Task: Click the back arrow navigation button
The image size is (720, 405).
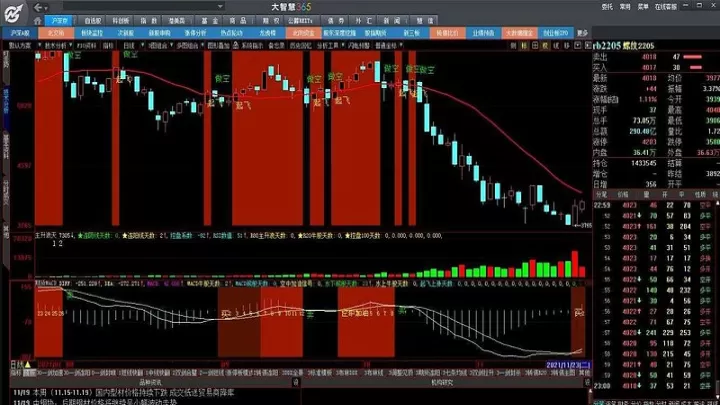Action: [x=38, y=7]
